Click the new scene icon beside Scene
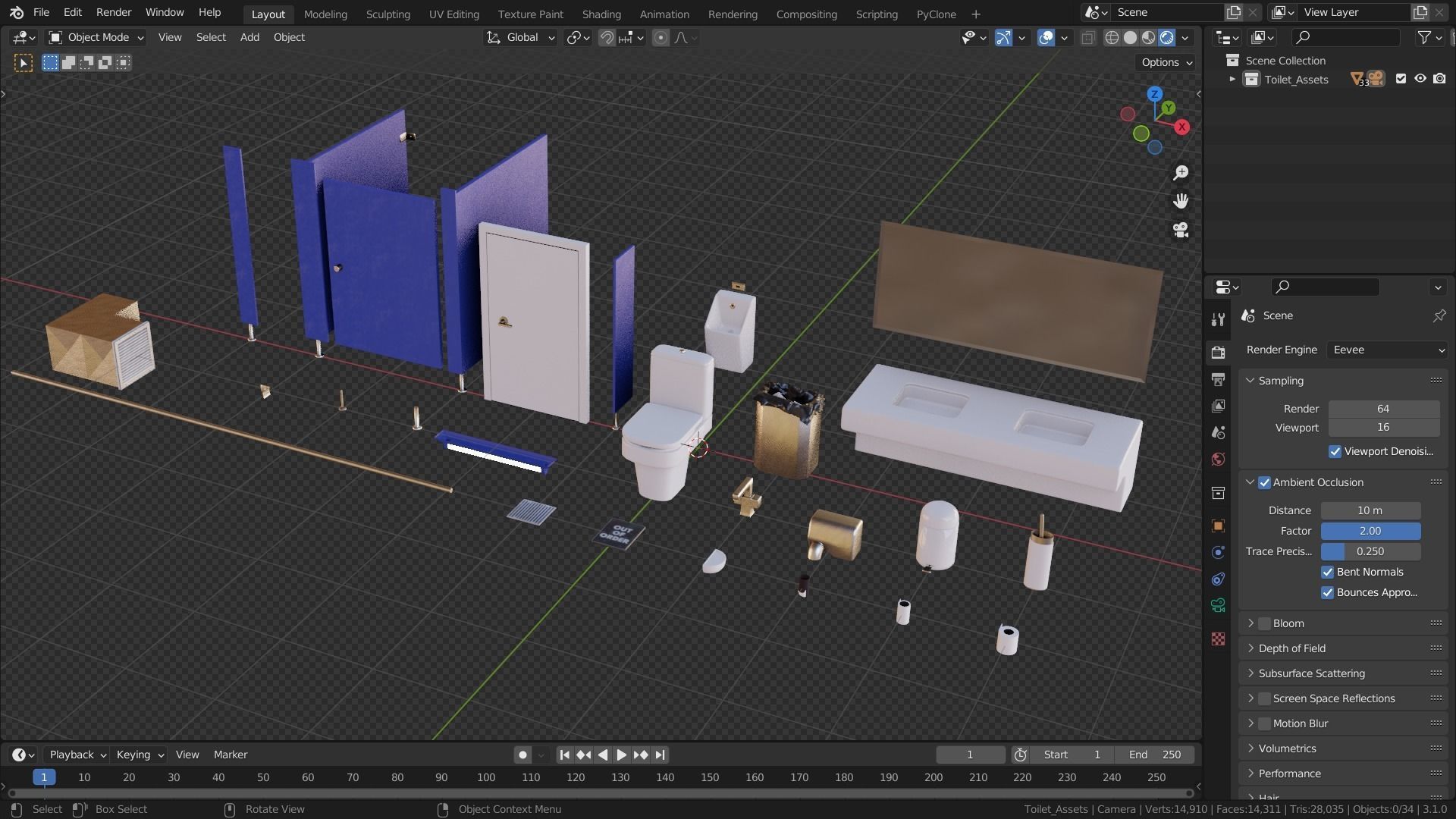The image size is (1456, 819). click(x=1234, y=12)
